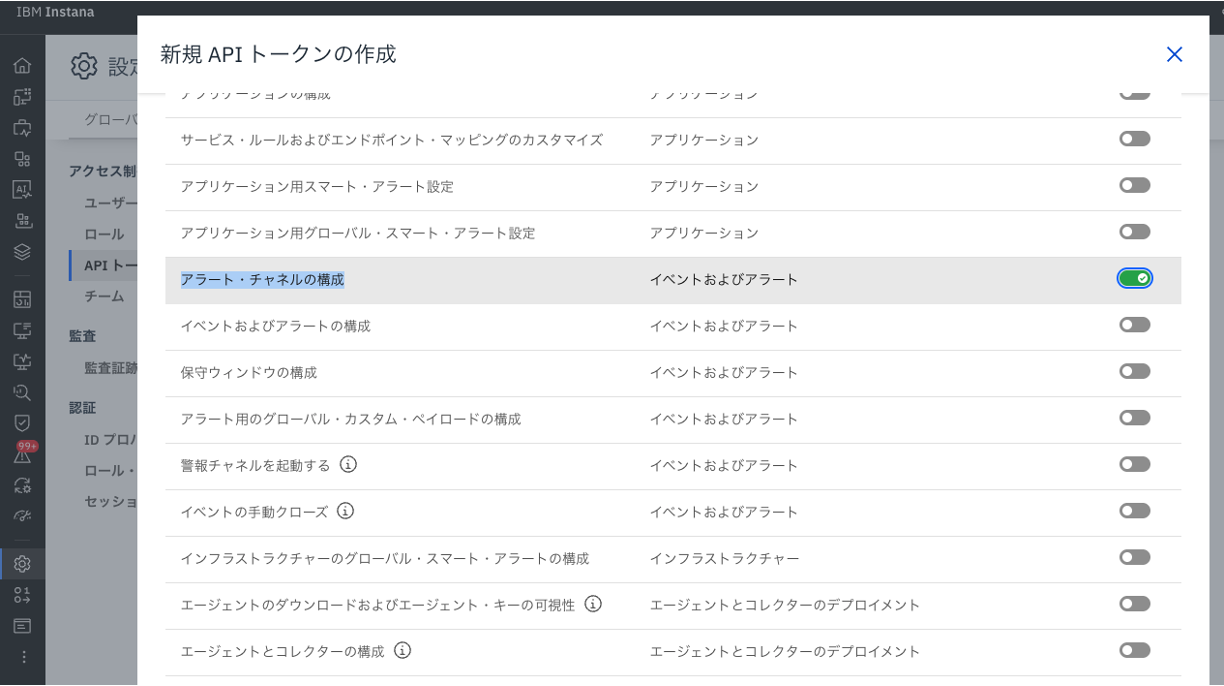The height and width of the screenshot is (686, 1224).
Task: Open the info icon beside 警報チャネルを起動する
Action: pyautogui.click(x=348, y=464)
